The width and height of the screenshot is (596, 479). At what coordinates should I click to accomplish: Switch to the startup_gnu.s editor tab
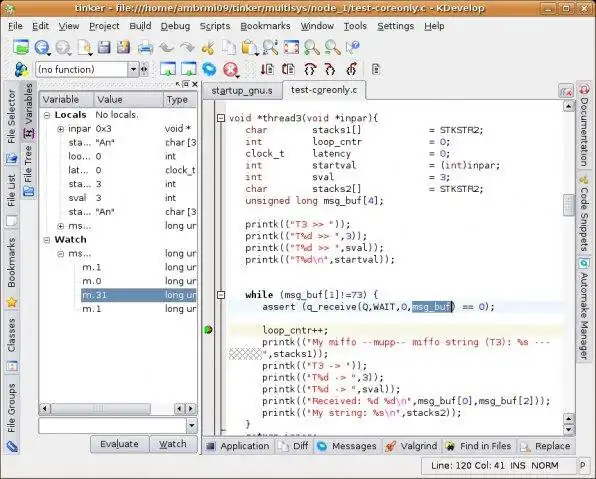click(x=242, y=91)
